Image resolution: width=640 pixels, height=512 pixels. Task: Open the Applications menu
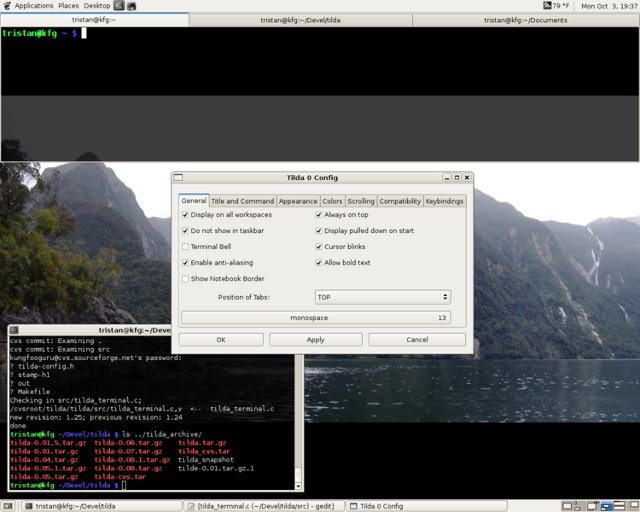coord(34,6)
